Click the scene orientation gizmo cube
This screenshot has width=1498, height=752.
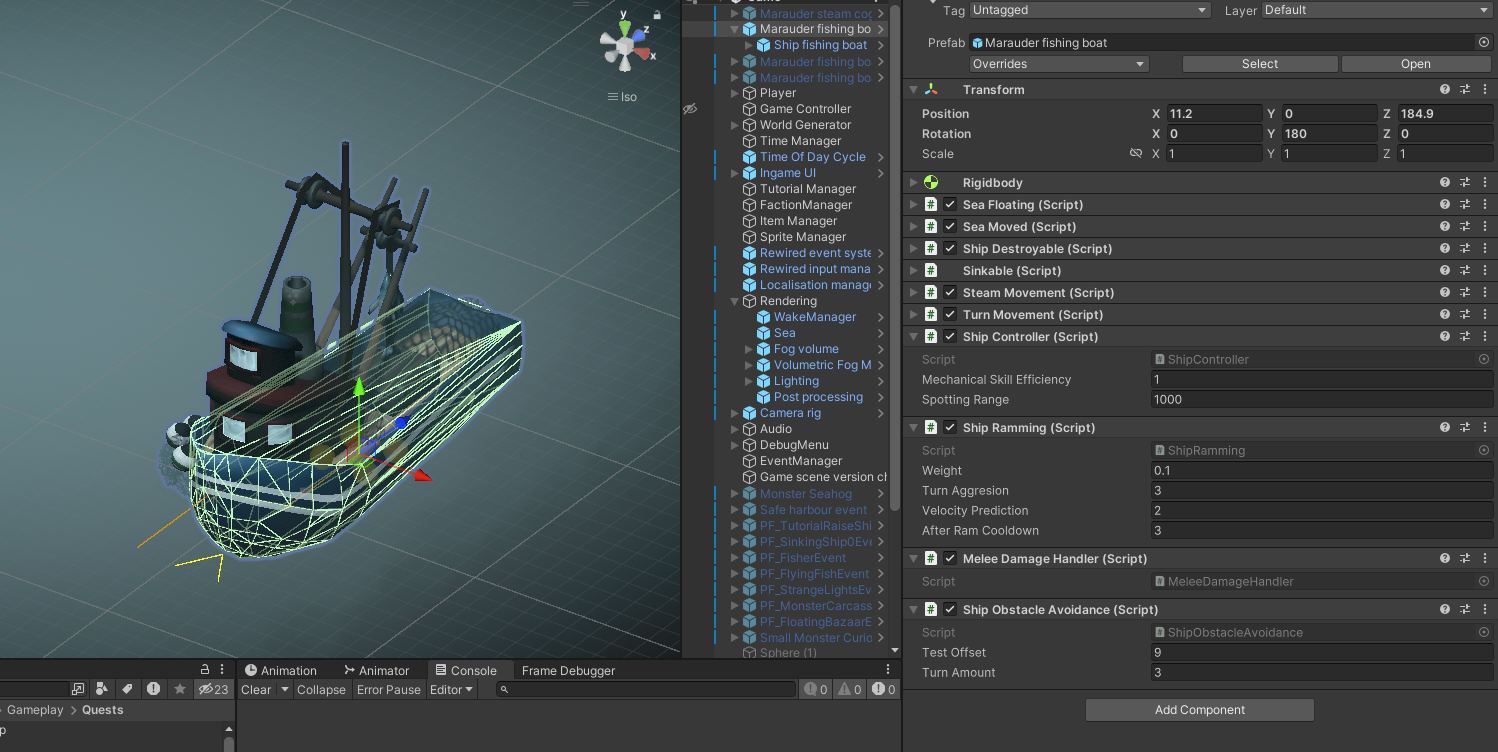(624, 45)
